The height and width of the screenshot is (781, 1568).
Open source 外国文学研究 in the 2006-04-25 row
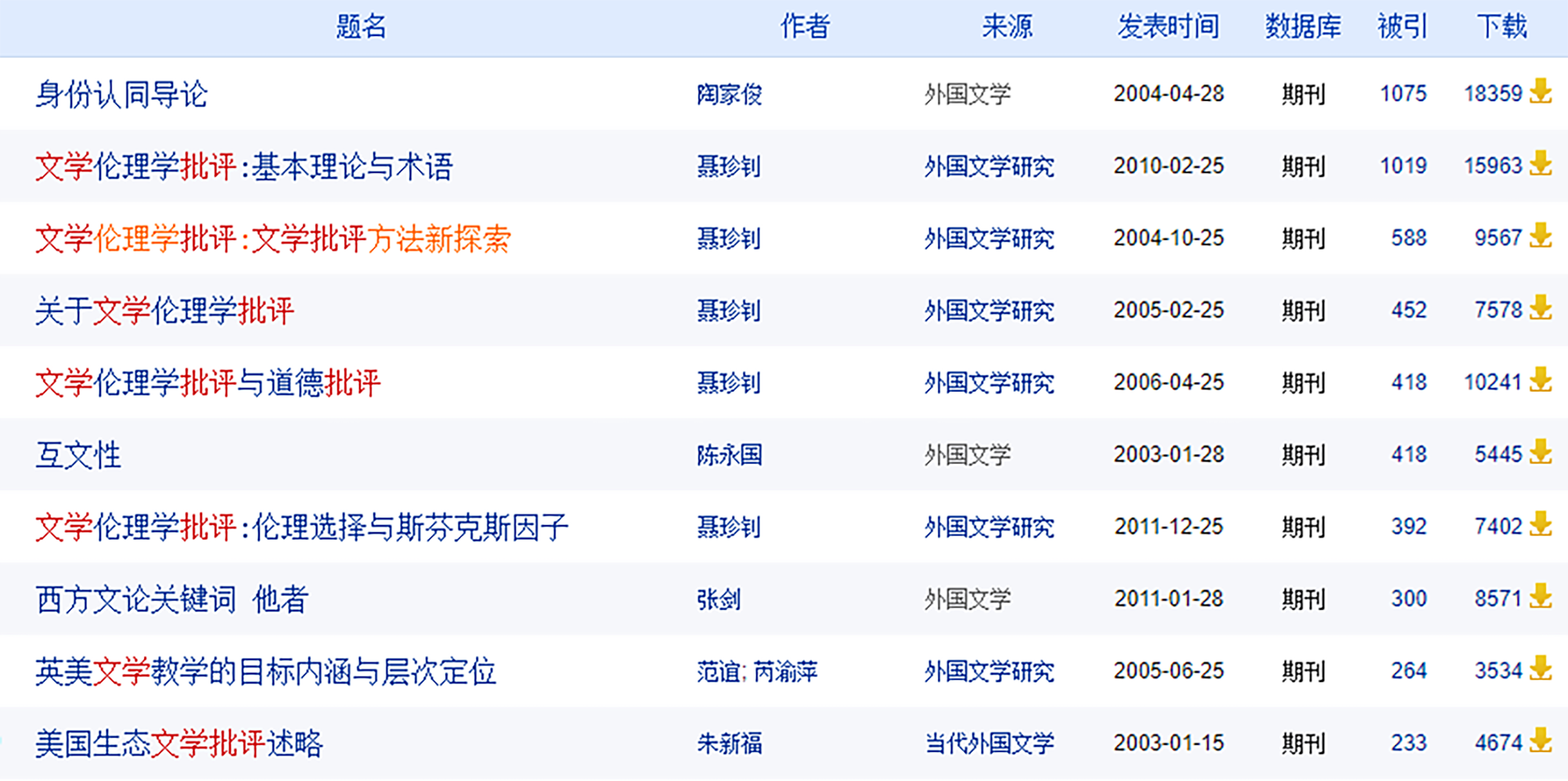tap(989, 383)
